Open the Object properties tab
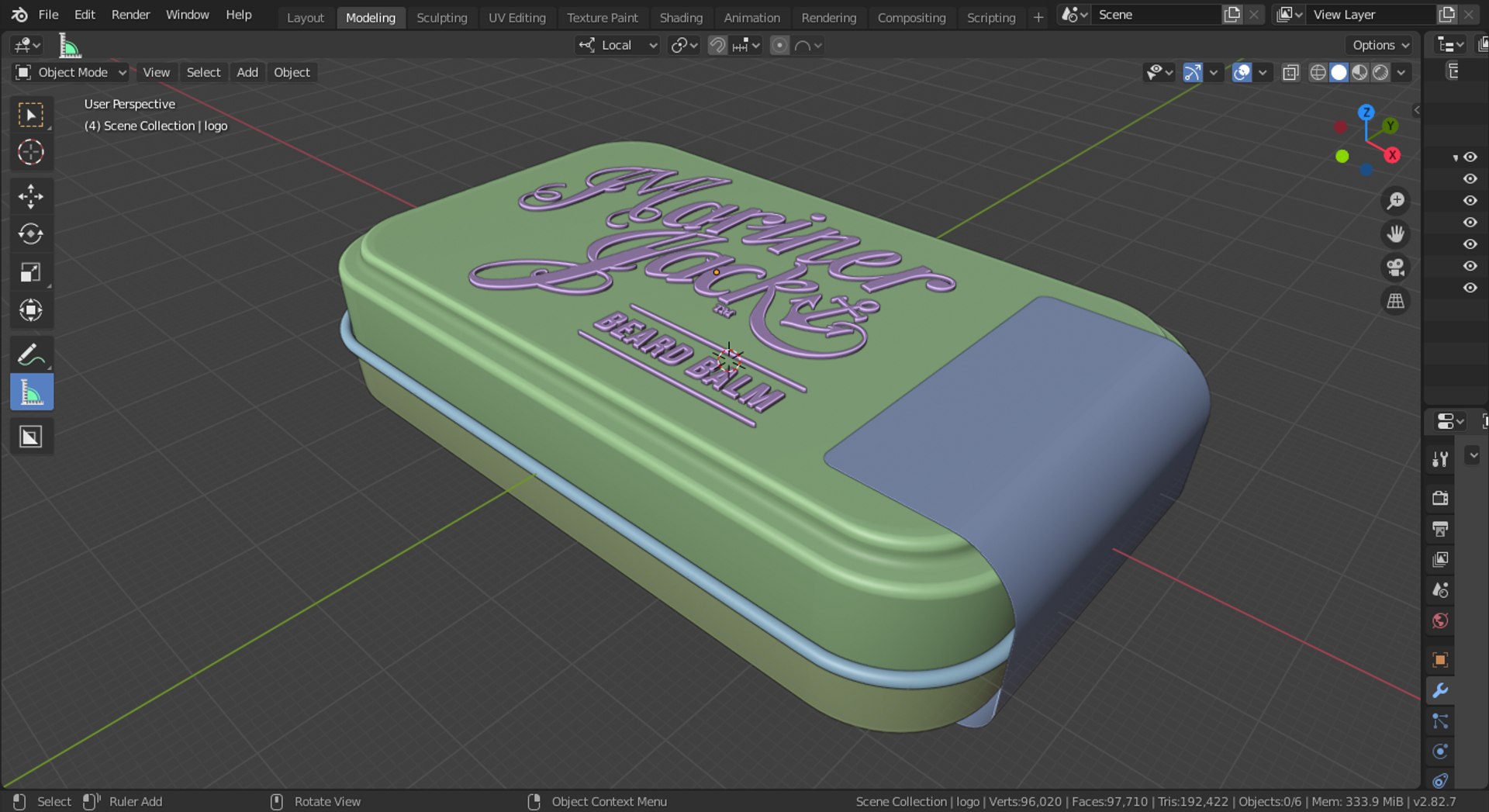 [1440, 660]
